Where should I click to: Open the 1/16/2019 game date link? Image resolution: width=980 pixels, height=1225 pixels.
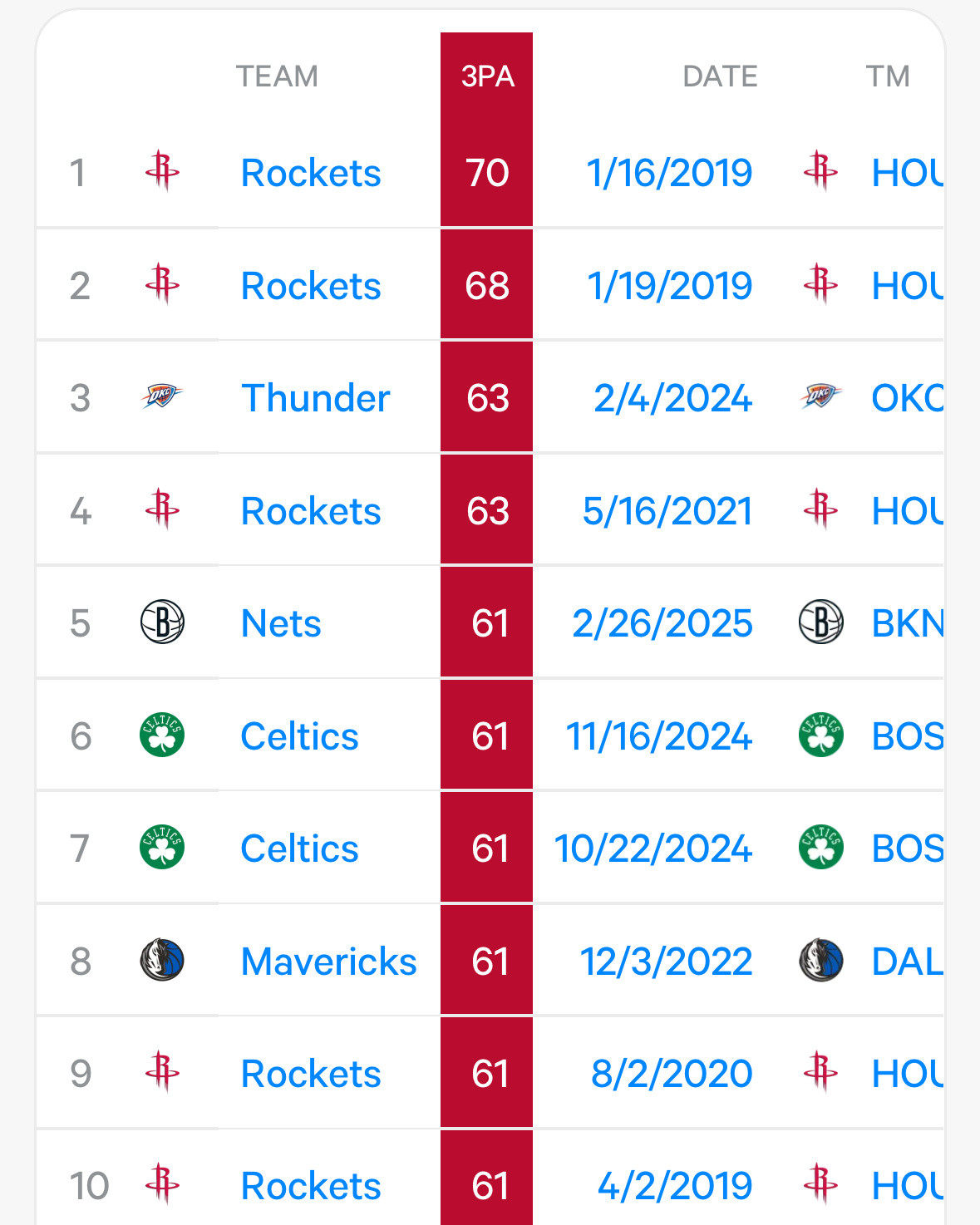(x=669, y=173)
